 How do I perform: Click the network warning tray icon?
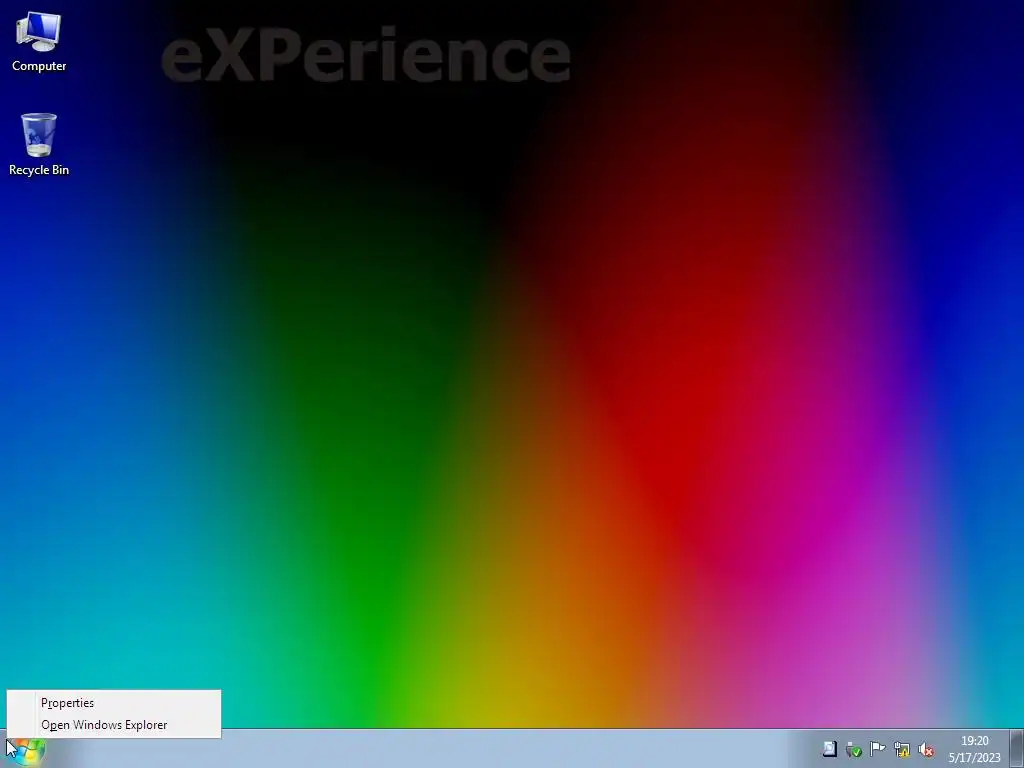point(902,749)
